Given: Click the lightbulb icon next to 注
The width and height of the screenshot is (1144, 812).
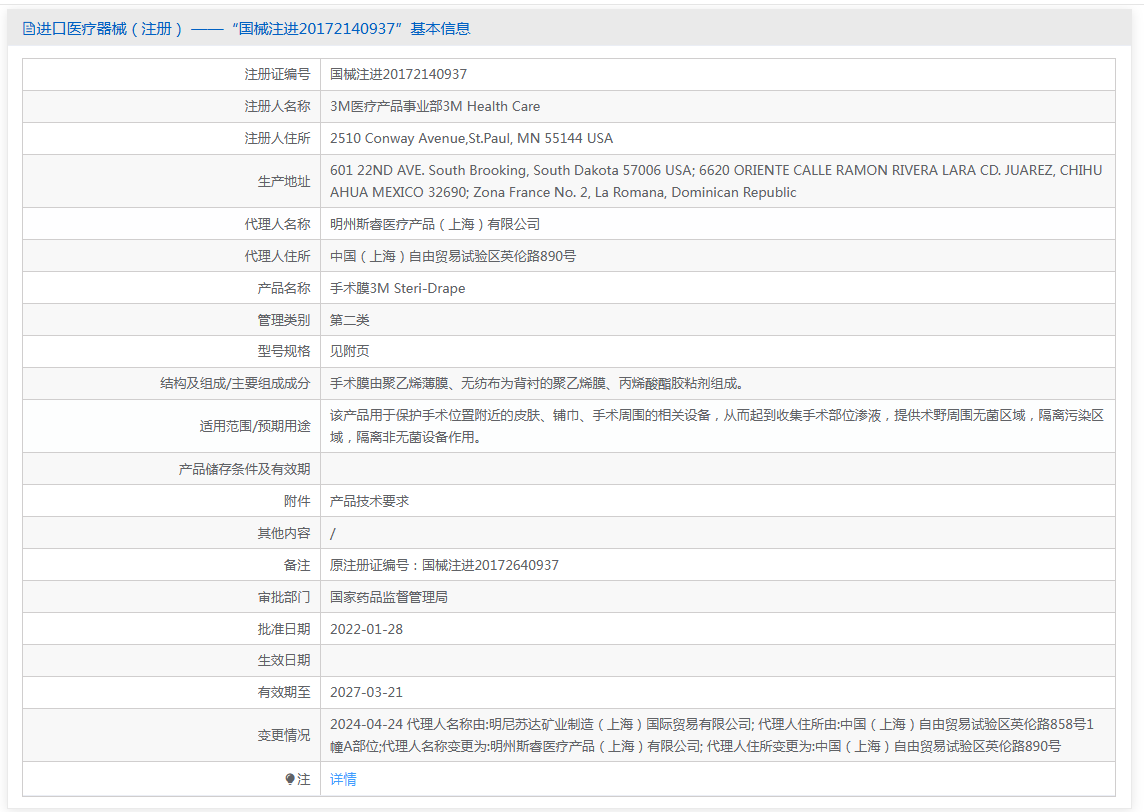Looking at the screenshot, I should pyautogui.click(x=290, y=779).
